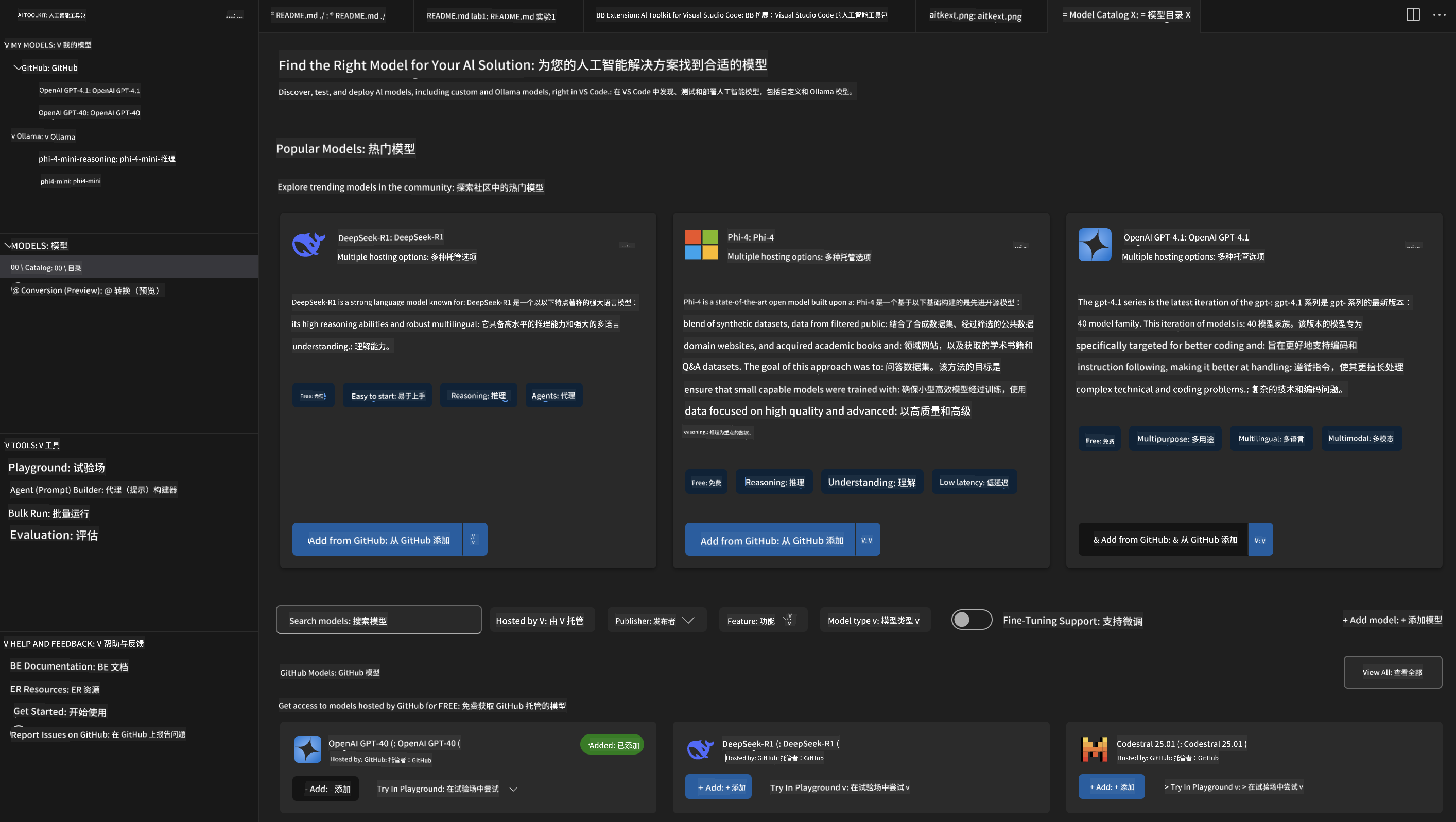Click the OpenAI GPT-4o logo in GitHub Models
1456x822 pixels.
click(x=308, y=749)
